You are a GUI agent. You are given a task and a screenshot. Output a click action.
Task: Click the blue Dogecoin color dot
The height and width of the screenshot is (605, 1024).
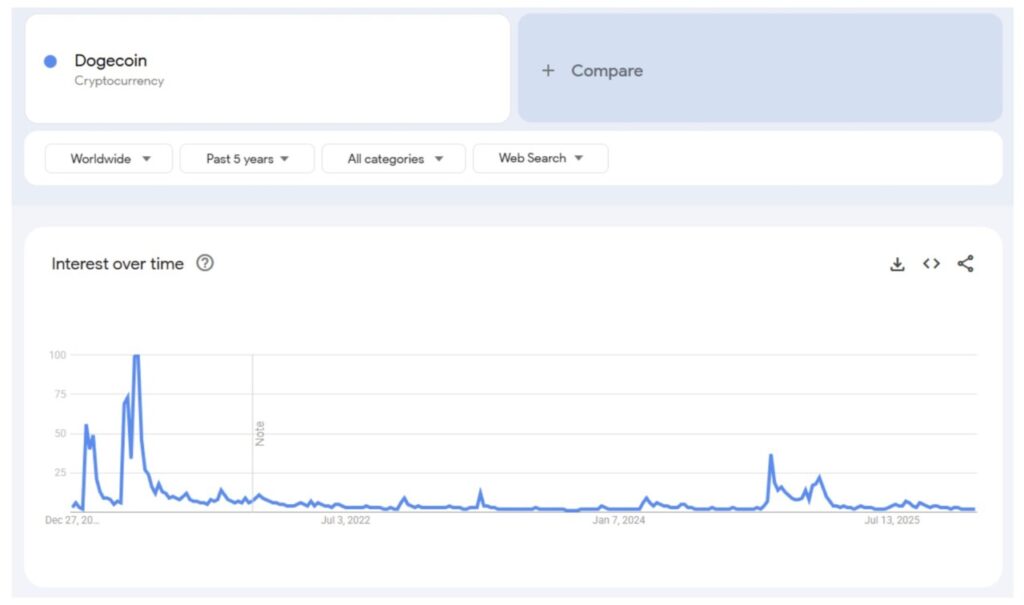51,62
